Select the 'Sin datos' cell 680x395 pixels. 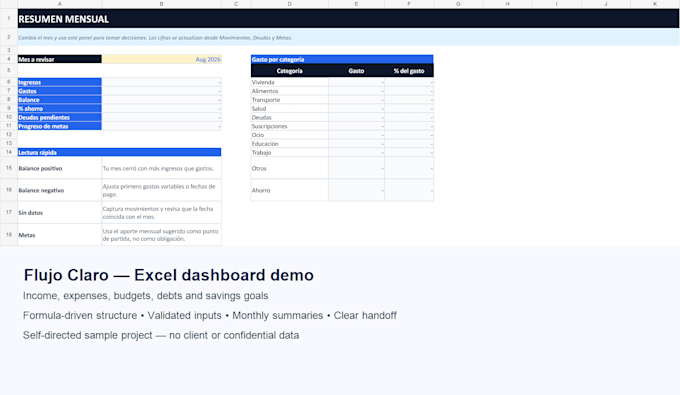click(60, 212)
